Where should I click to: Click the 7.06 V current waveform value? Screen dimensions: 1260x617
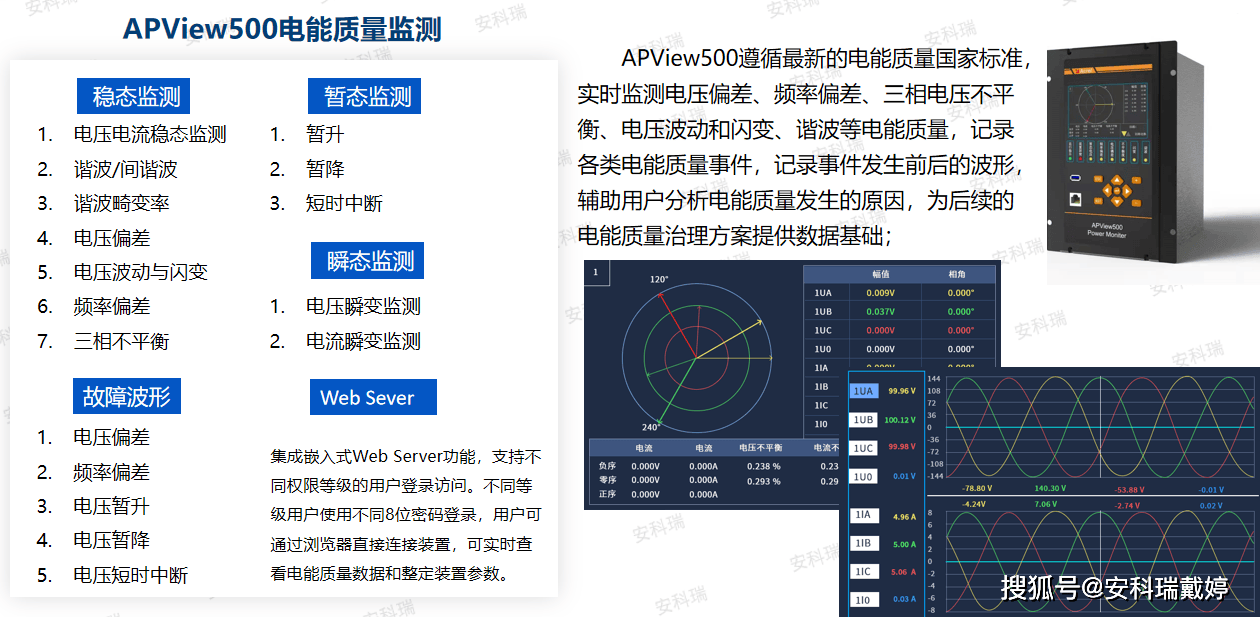tap(1046, 505)
